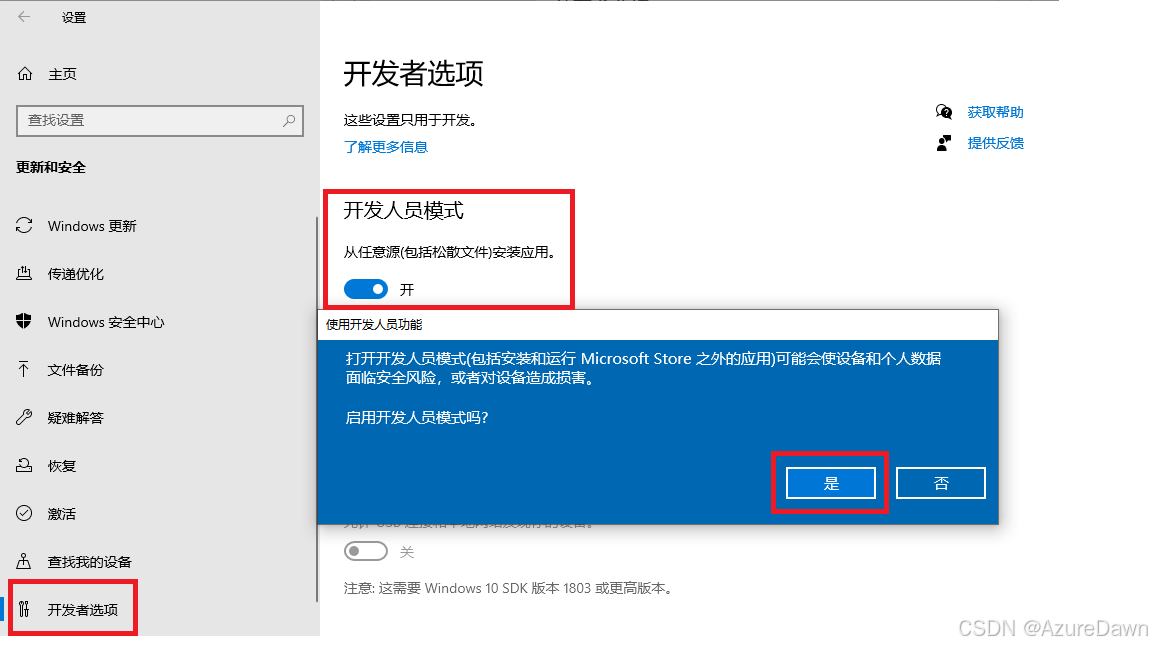Select 开发者选项 in the sidebar
1152x648 pixels.
[73, 610]
